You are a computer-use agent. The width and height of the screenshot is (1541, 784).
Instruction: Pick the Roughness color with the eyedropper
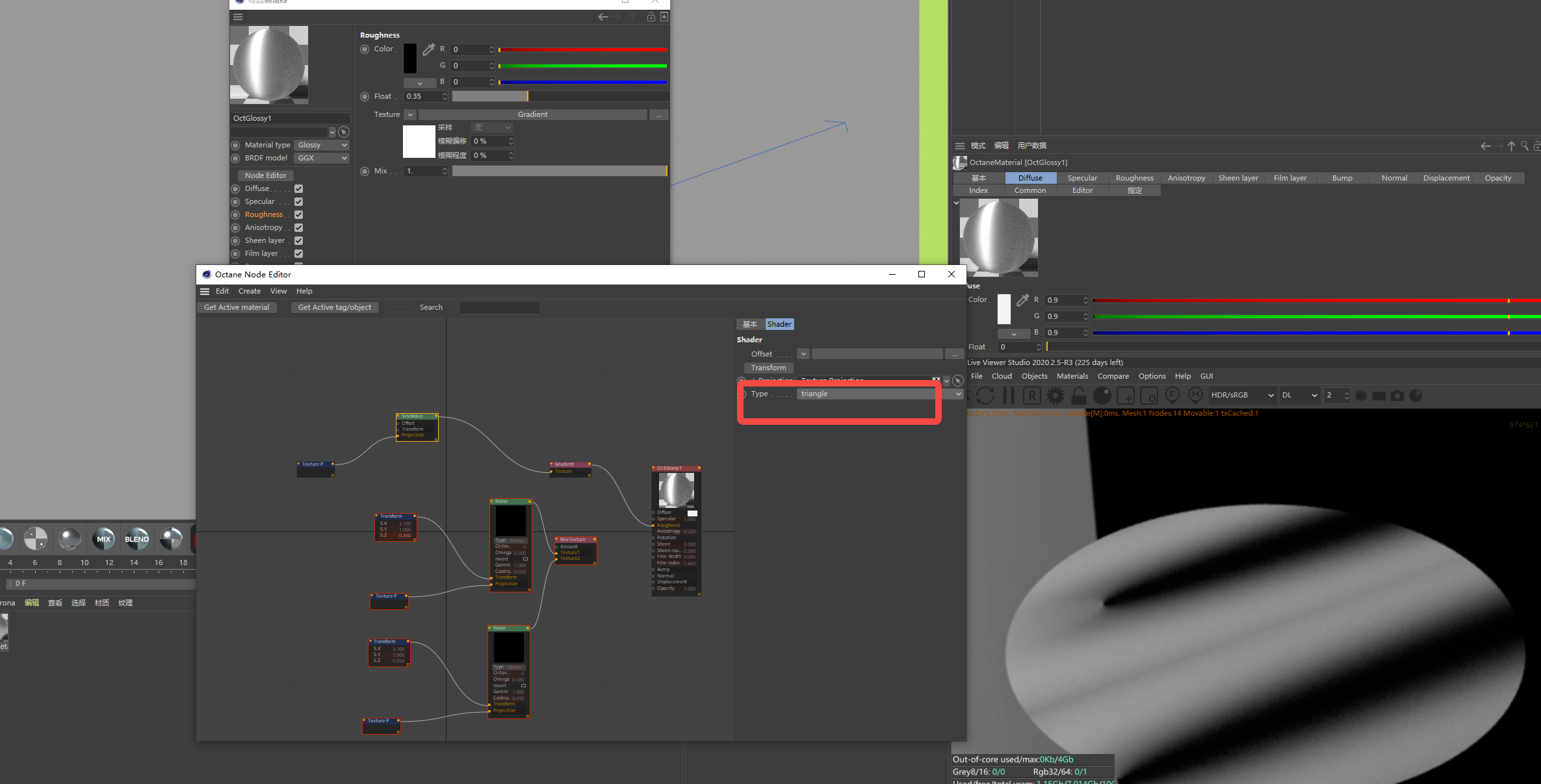coord(429,49)
